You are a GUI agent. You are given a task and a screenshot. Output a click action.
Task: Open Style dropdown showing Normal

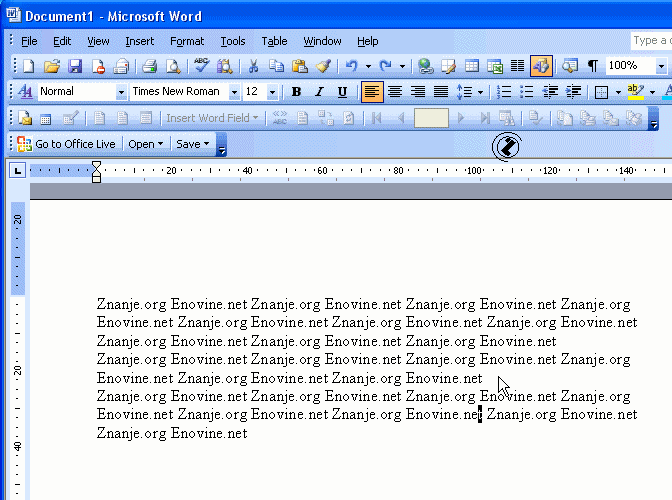(121, 92)
